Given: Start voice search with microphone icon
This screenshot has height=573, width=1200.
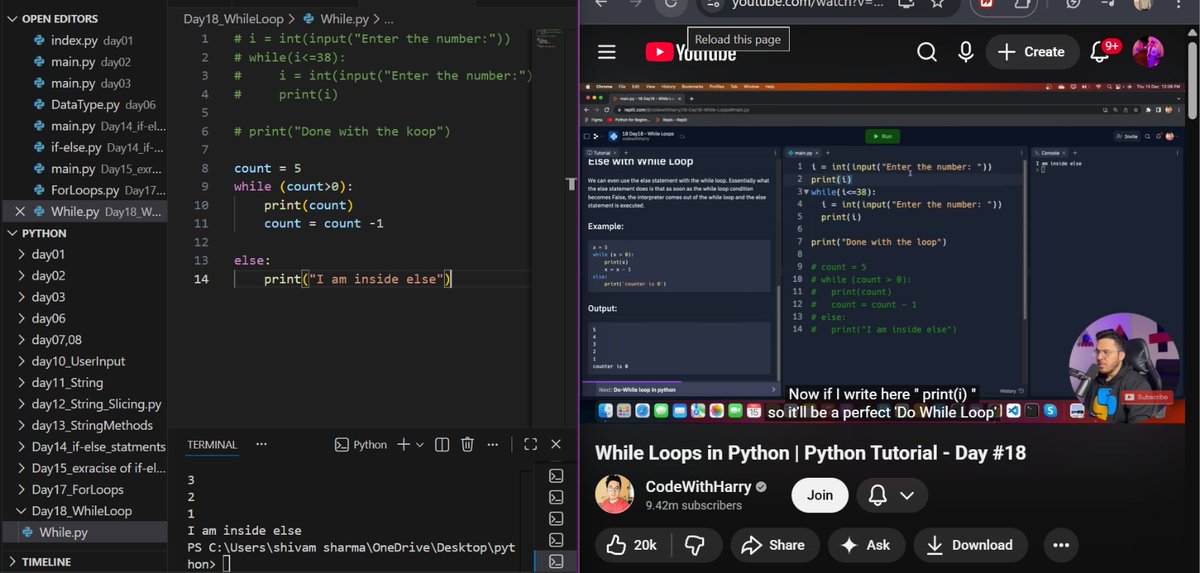Looking at the screenshot, I should (966, 52).
